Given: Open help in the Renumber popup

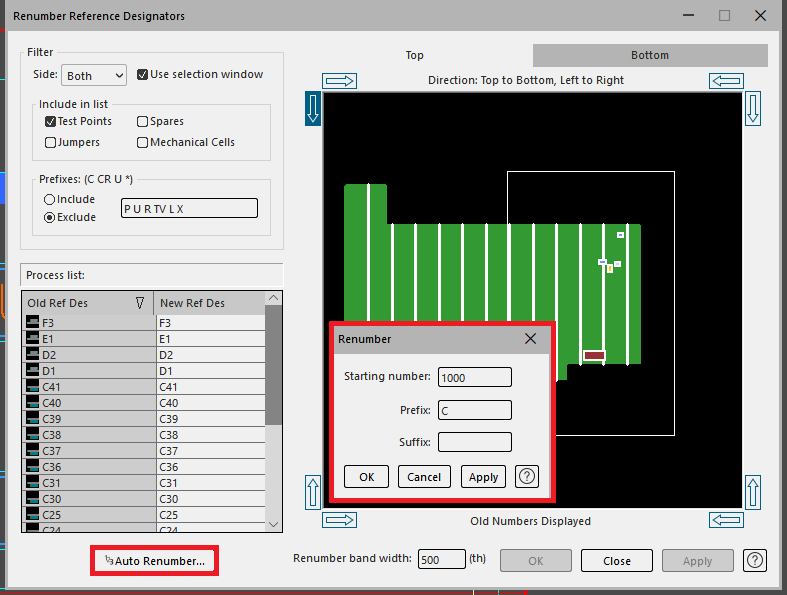Looking at the screenshot, I should [527, 477].
